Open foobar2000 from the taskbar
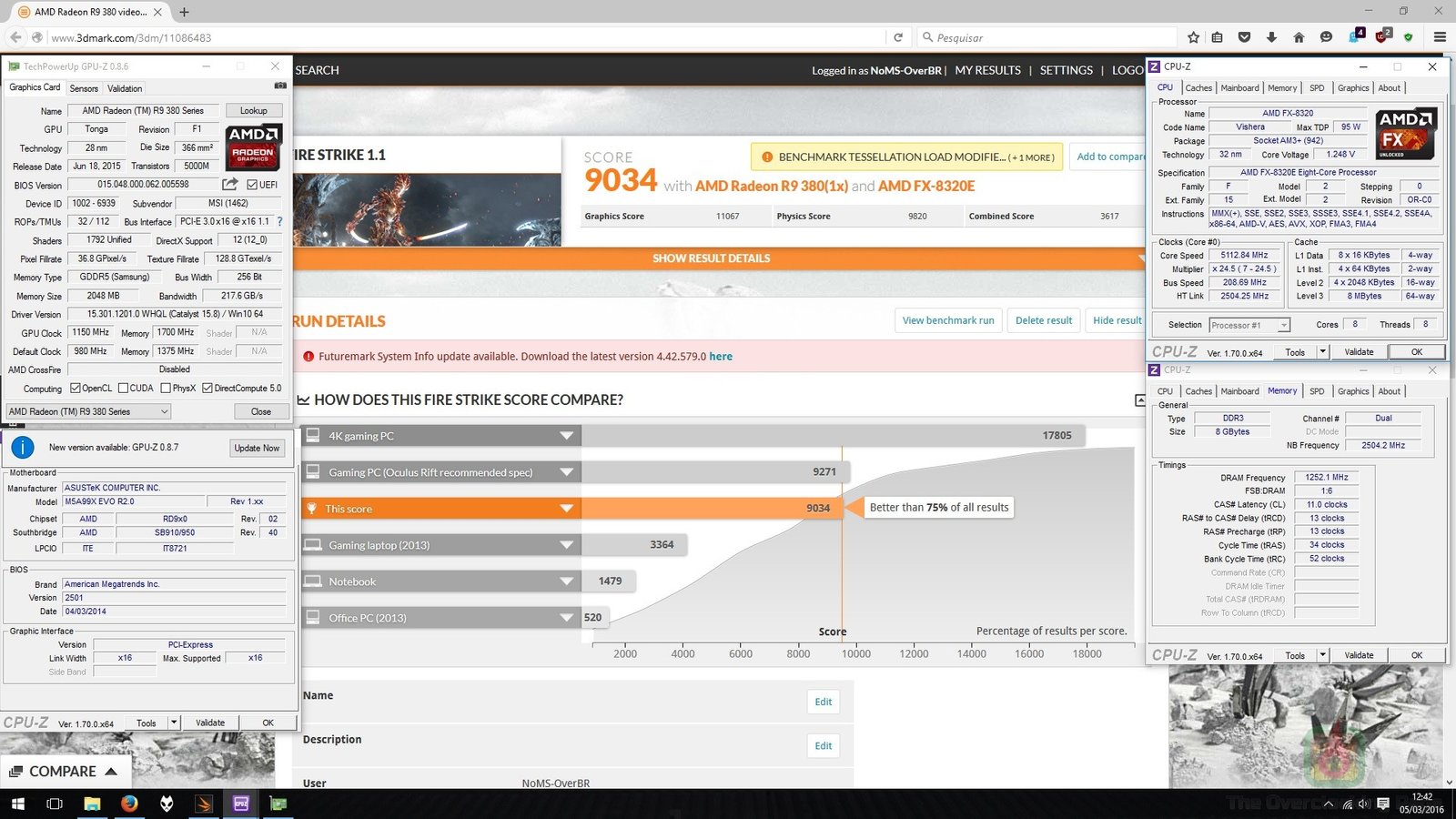This screenshot has height=819, width=1456. [x=167, y=804]
